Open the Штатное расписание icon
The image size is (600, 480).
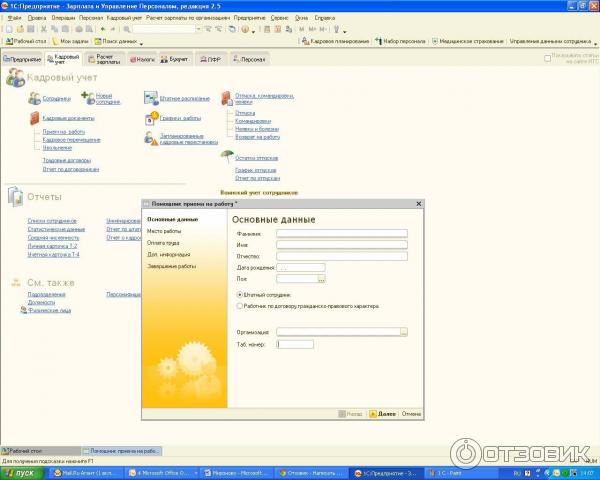tap(150, 98)
